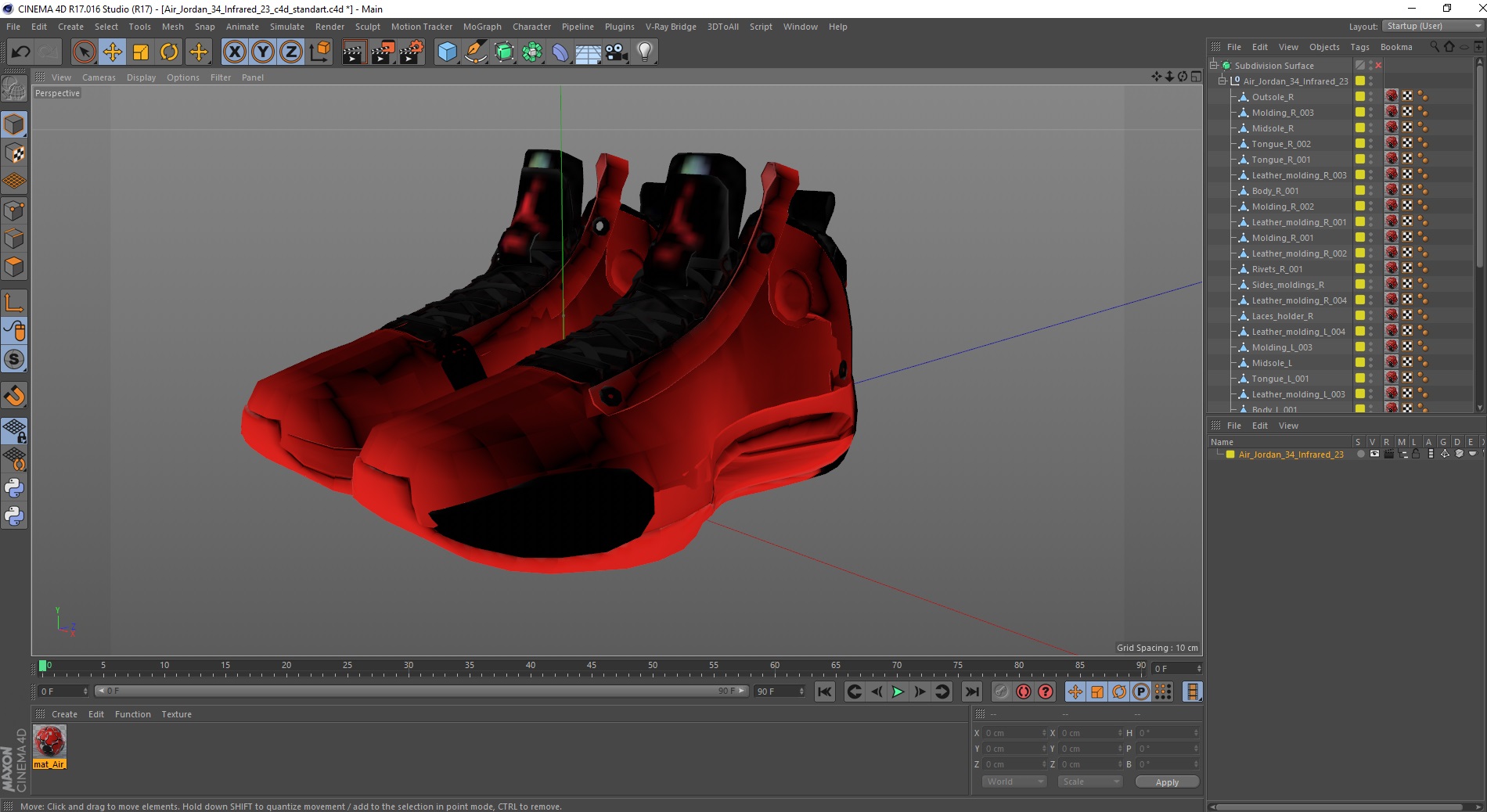The image size is (1487, 812).
Task: Maximize the viewport with the toggle icon
Action: click(x=1196, y=77)
